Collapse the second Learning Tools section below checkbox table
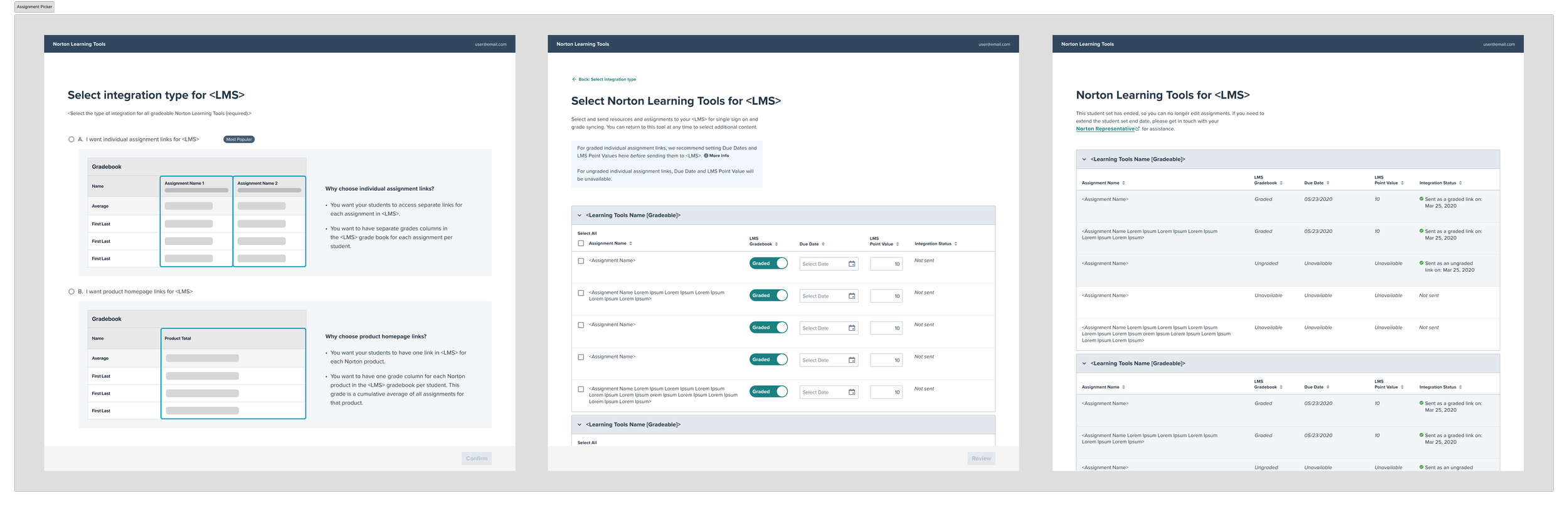Screen dimensions: 1568x506 580,425
